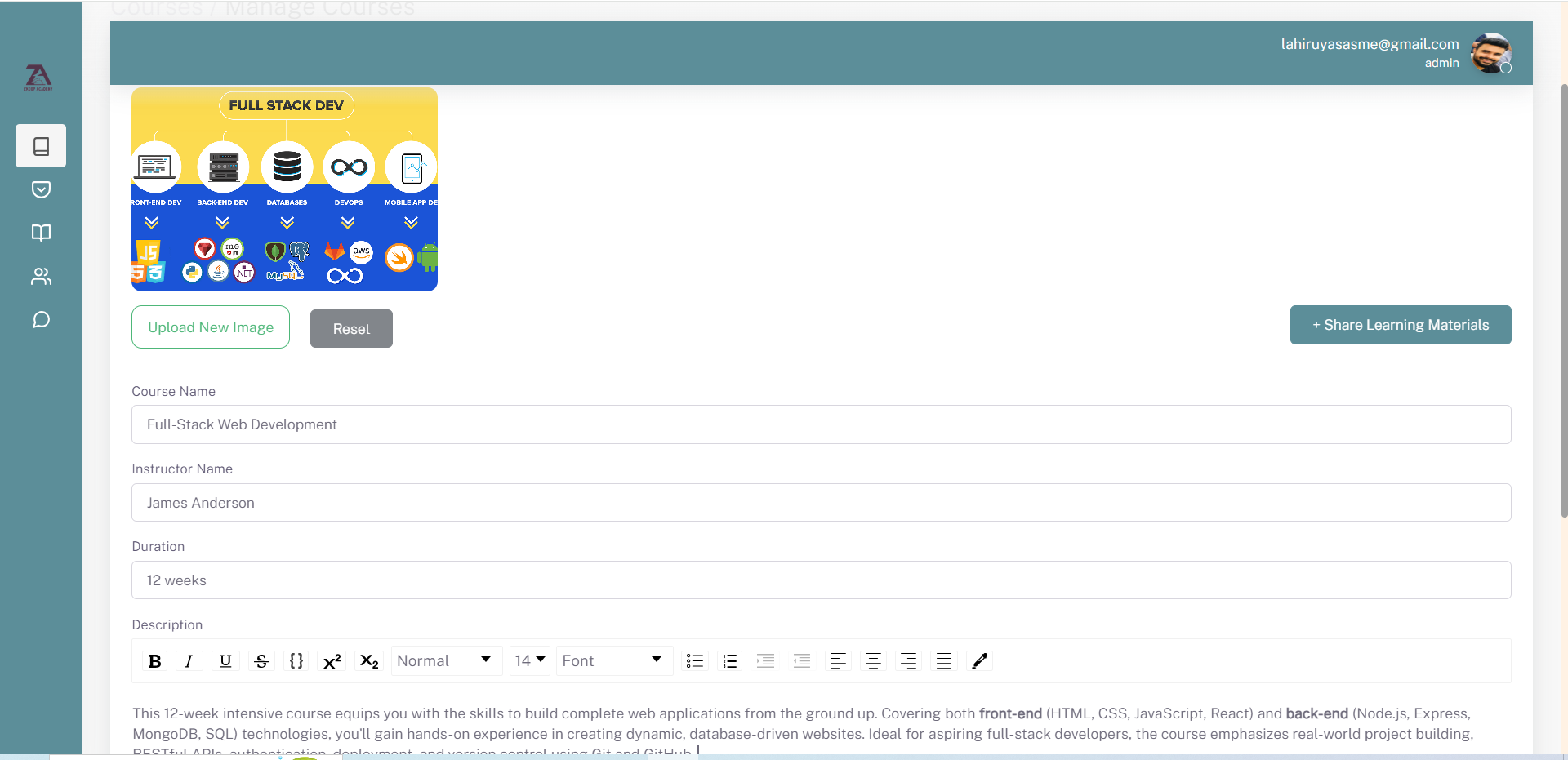Screen dimensions: 1568x760
Task: Toggle underline formatting
Action: 225,661
